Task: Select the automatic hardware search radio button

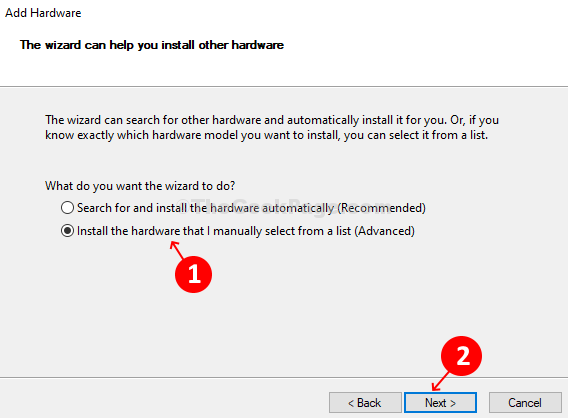Action: pyautogui.click(x=67, y=208)
